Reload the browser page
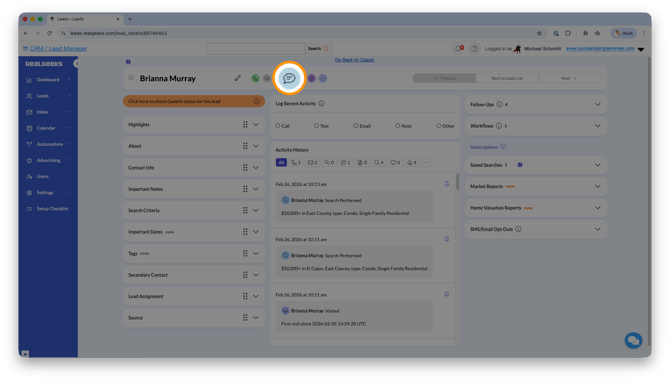Screen dimensions: 670x382 [x=49, y=33]
